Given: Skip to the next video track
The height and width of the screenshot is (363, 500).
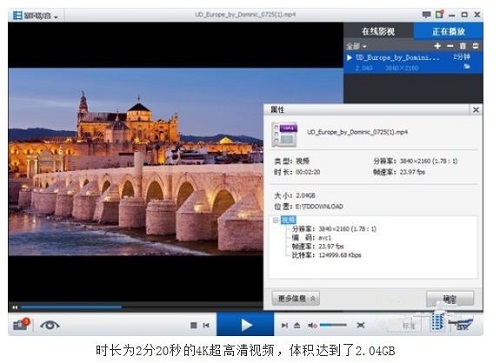Looking at the screenshot, I should (285, 325).
